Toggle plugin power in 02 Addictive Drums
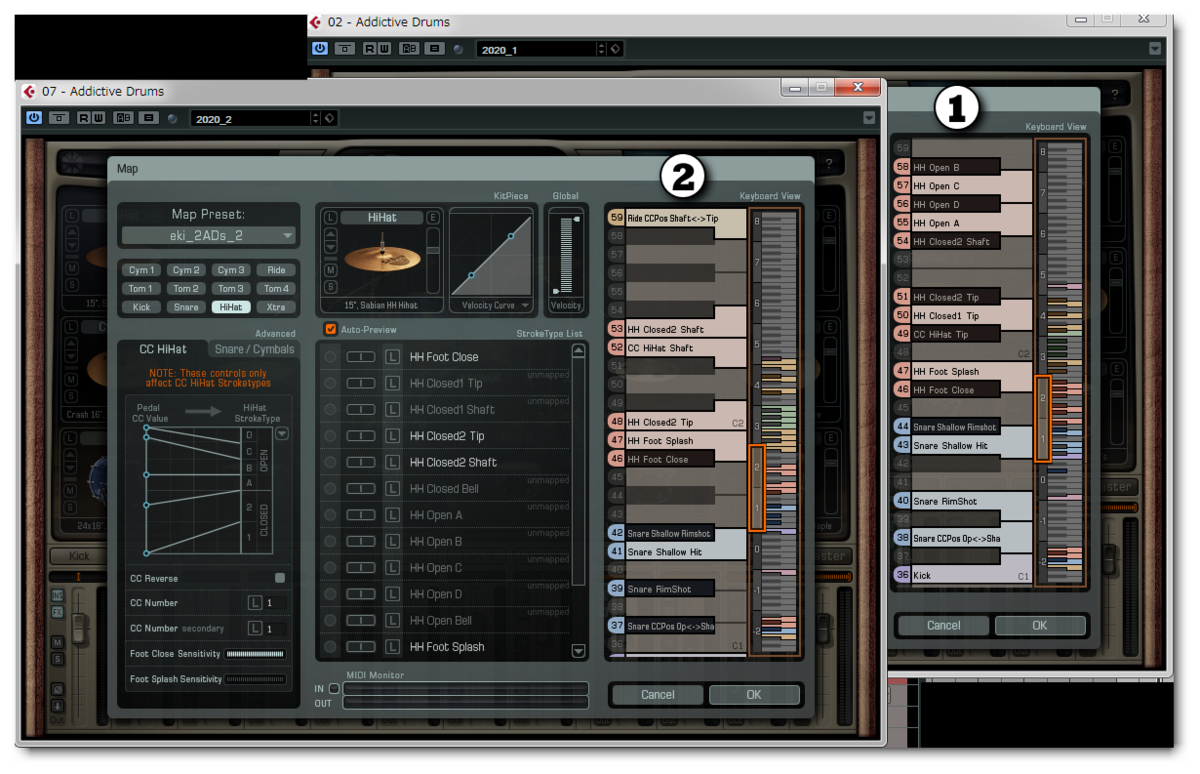1200x774 pixels. tap(320, 48)
